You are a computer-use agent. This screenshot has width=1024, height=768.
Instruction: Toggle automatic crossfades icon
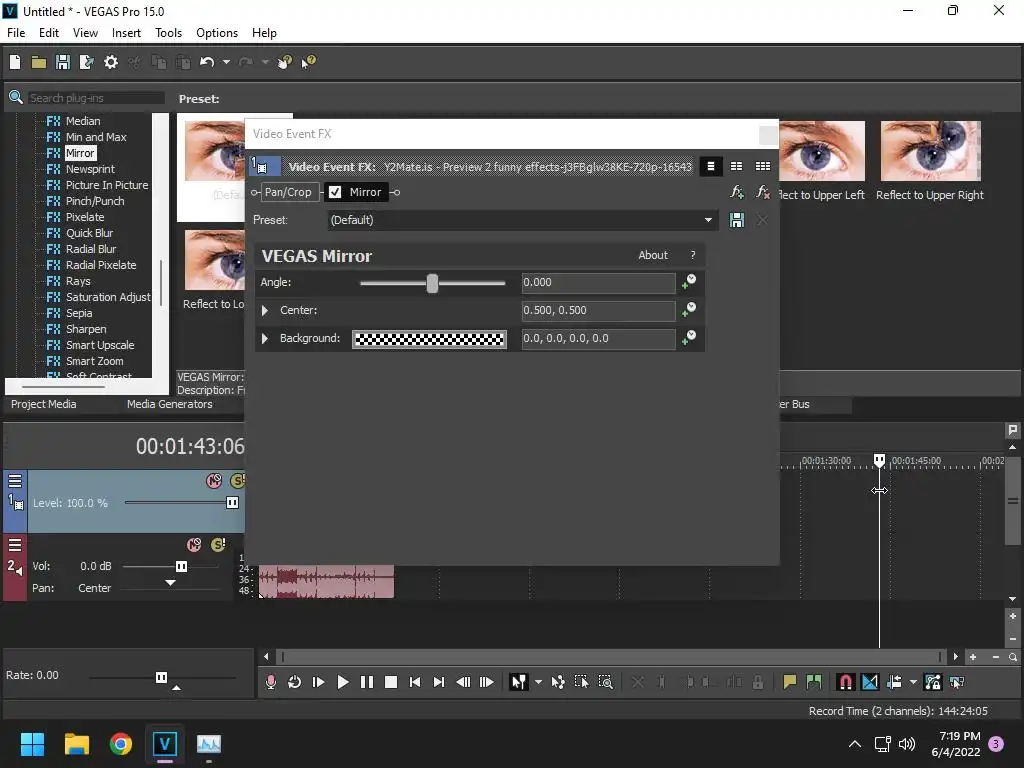(870, 682)
